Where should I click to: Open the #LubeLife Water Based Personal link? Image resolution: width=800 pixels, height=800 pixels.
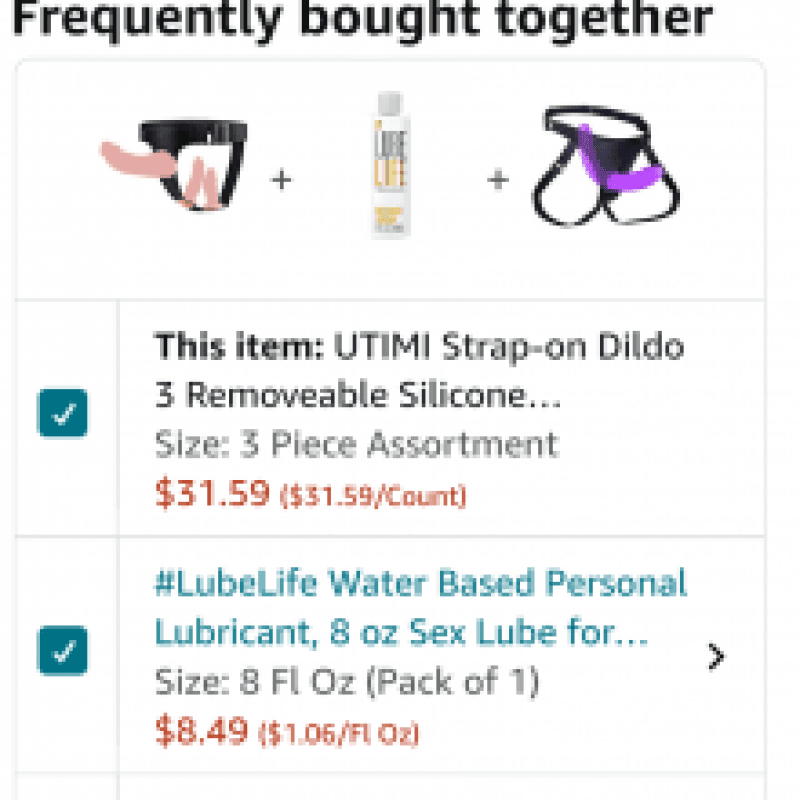[x=420, y=583]
